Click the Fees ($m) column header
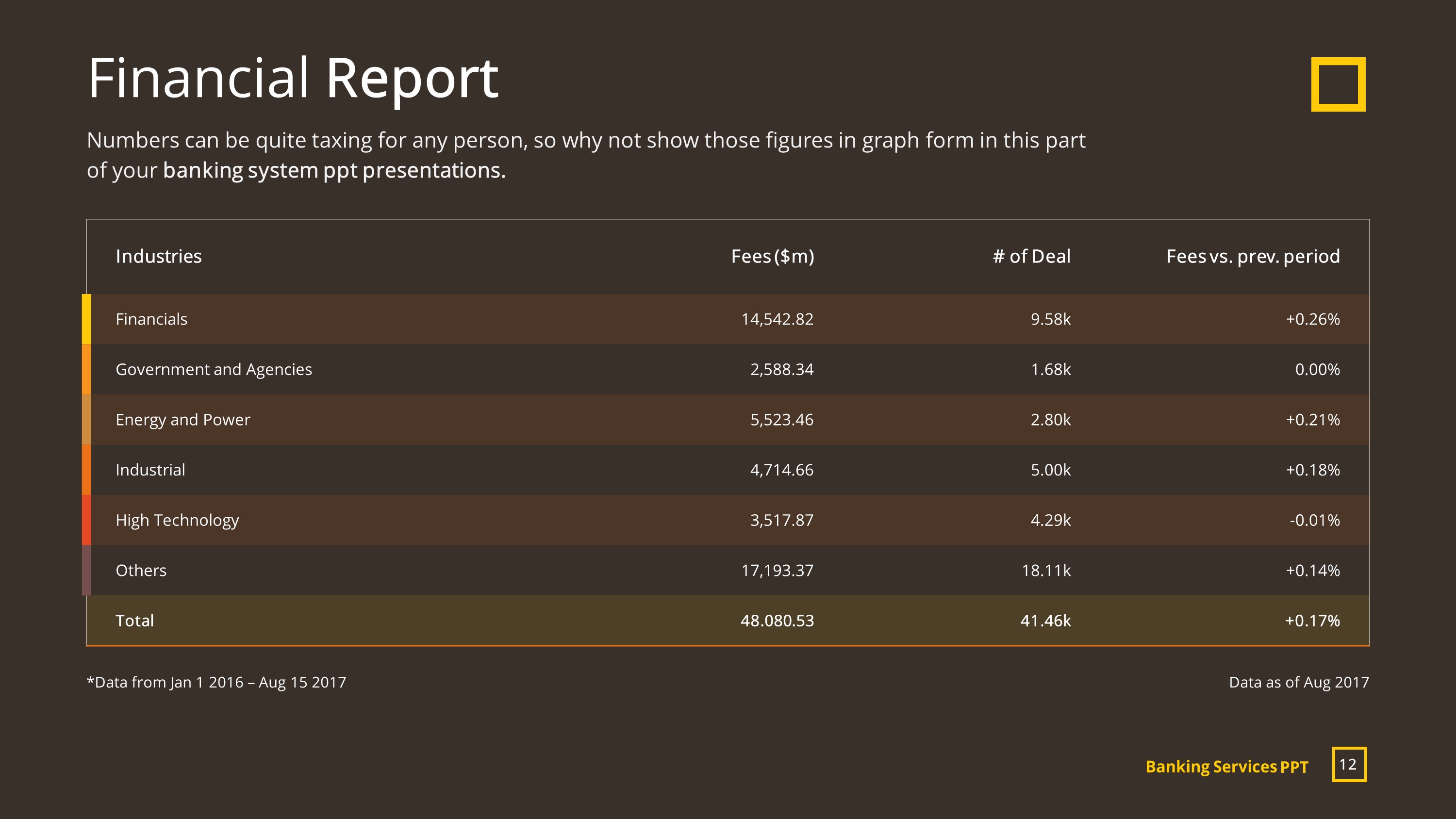The width and height of the screenshot is (1456, 819). (x=773, y=257)
